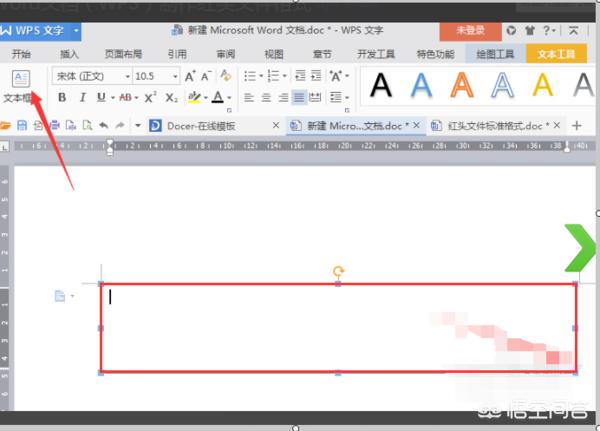600x431 pixels.
Task: Switch to the 页面布局 ribbon tab
Action: click(x=123, y=54)
